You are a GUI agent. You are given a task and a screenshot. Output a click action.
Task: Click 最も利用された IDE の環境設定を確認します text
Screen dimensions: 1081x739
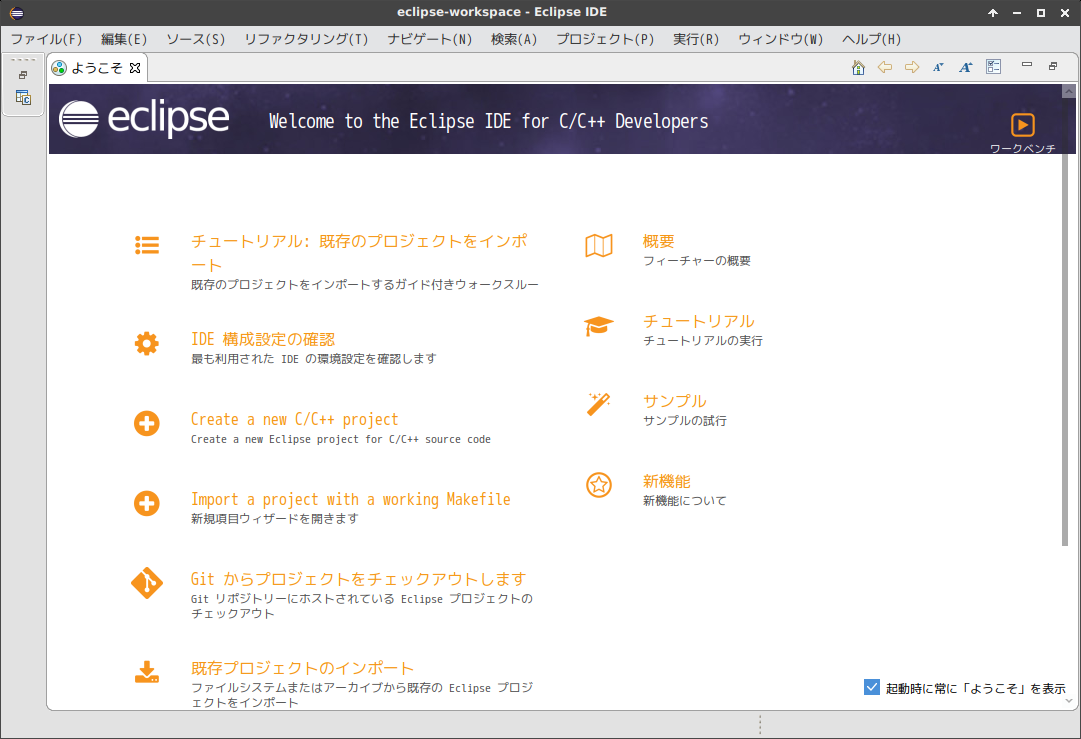coord(314,358)
